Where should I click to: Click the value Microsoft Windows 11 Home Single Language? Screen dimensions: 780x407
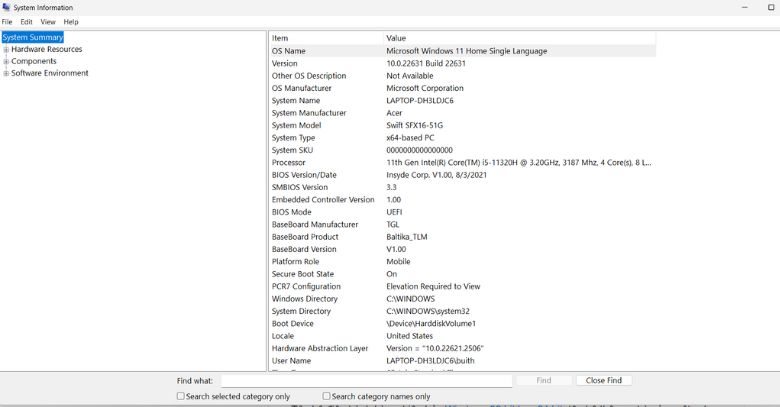tap(467, 51)
